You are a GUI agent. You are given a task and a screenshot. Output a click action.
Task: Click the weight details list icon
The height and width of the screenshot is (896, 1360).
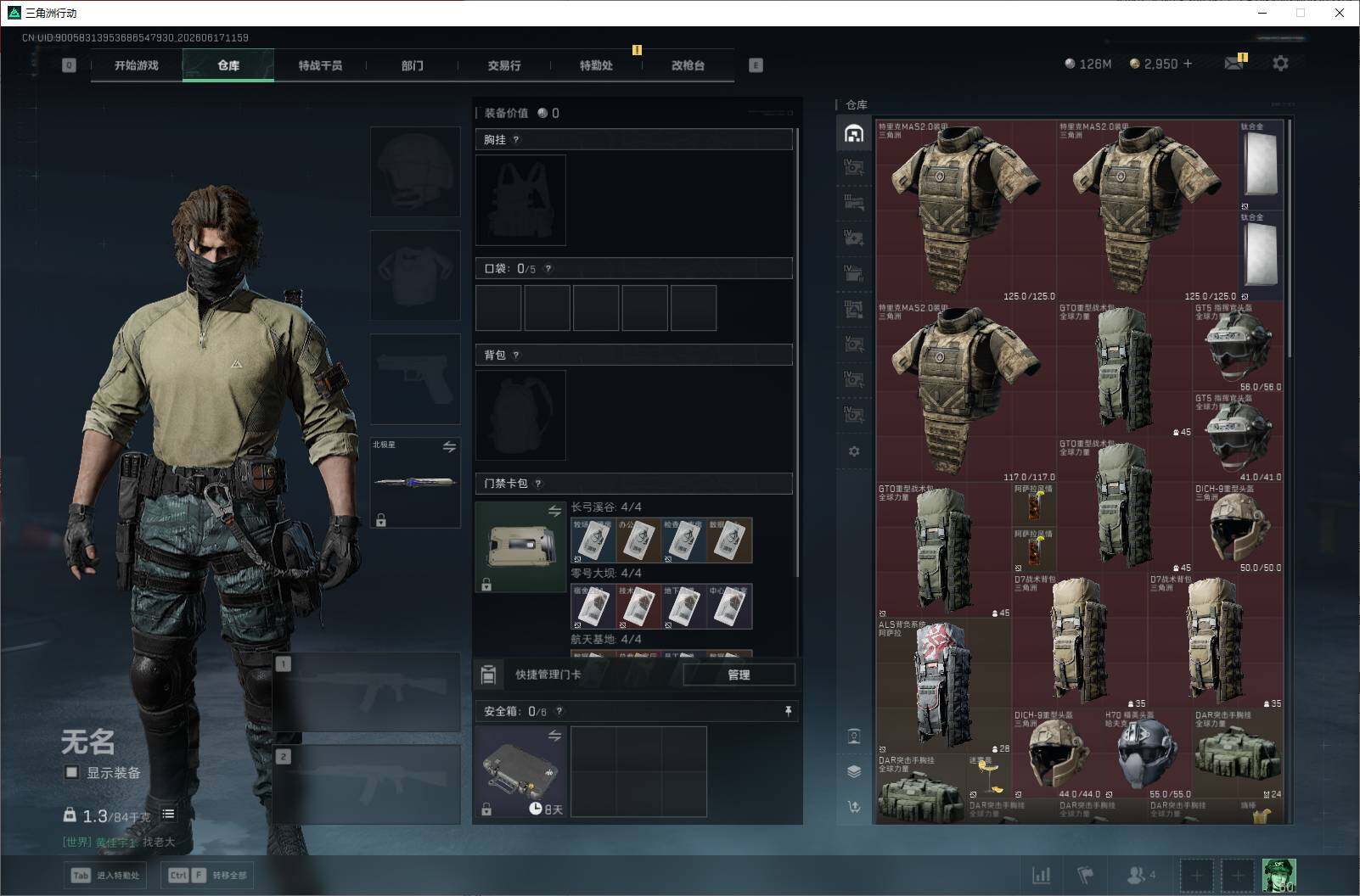[168, 815]
